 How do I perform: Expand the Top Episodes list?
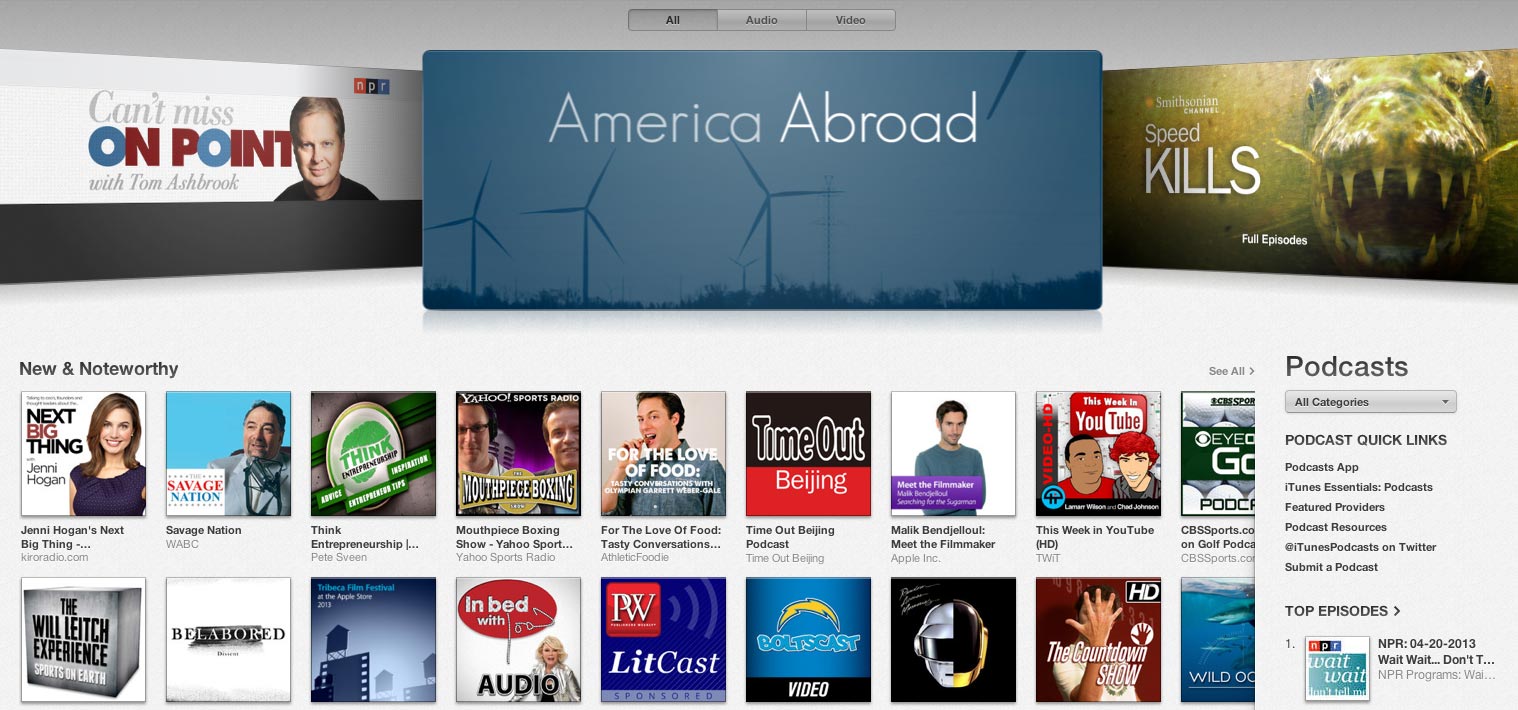(1343, 611)
